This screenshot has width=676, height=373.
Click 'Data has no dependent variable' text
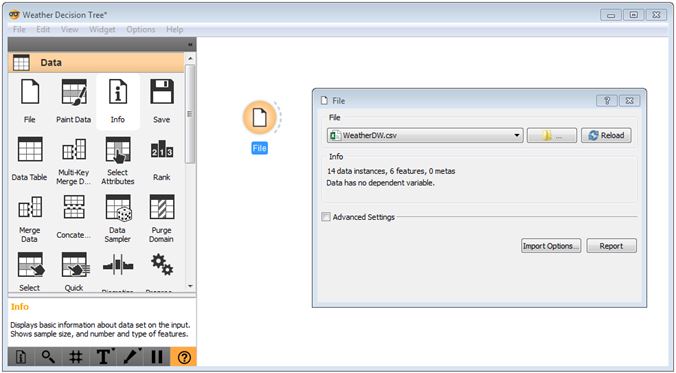[x=381, y=183]
